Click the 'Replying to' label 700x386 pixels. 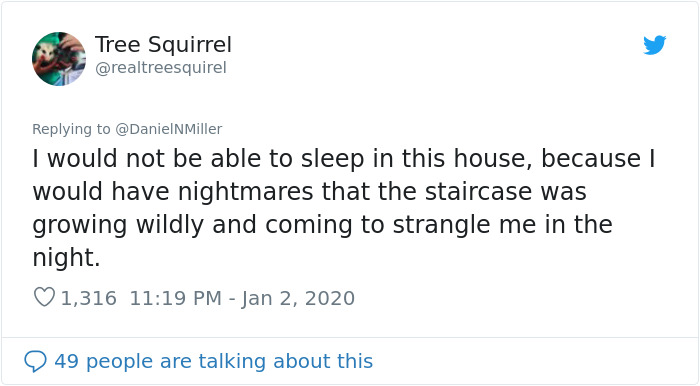click(x=71, y=129)
